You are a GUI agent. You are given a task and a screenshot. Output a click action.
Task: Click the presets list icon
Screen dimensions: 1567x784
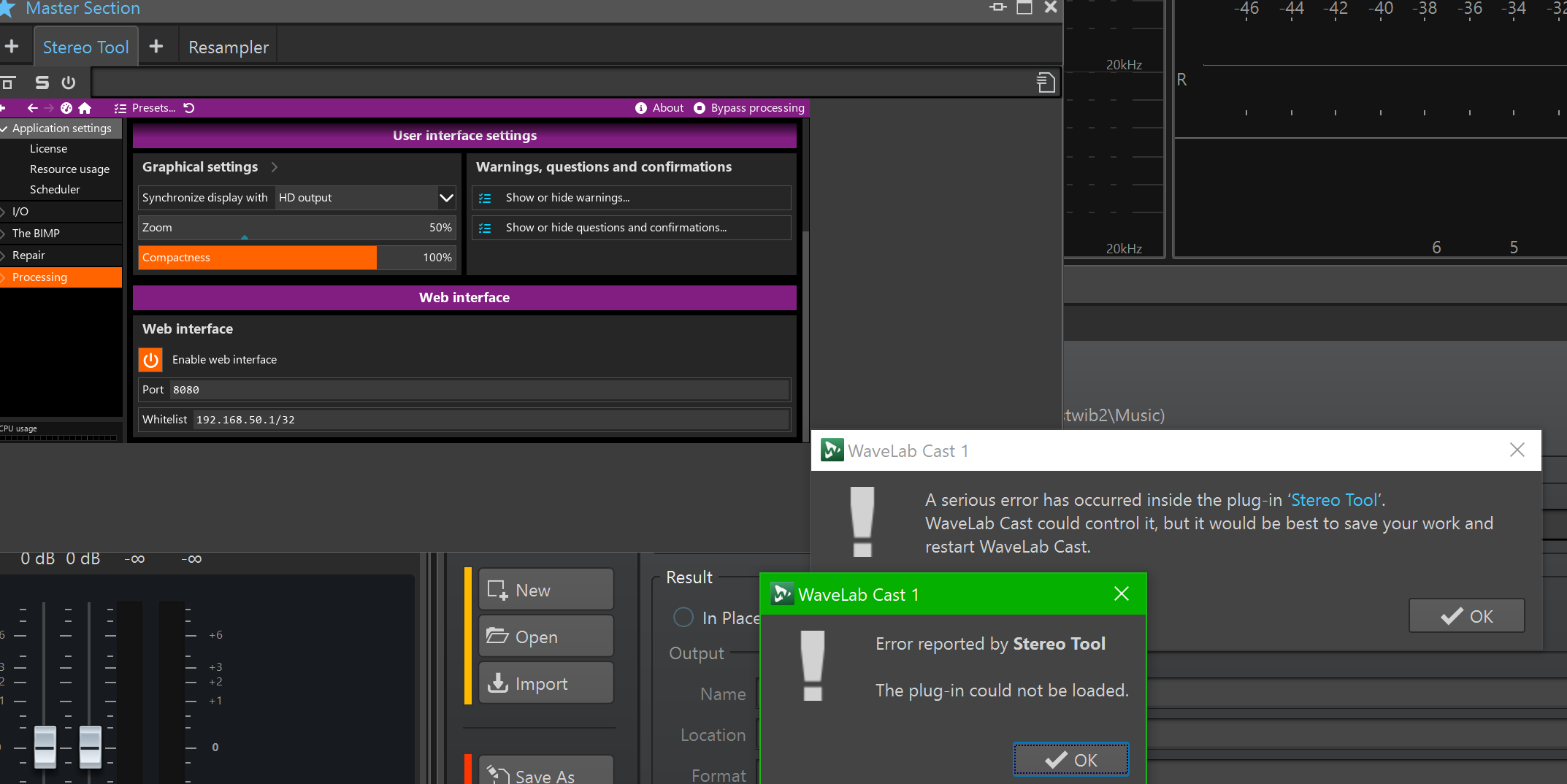point(120,108)
